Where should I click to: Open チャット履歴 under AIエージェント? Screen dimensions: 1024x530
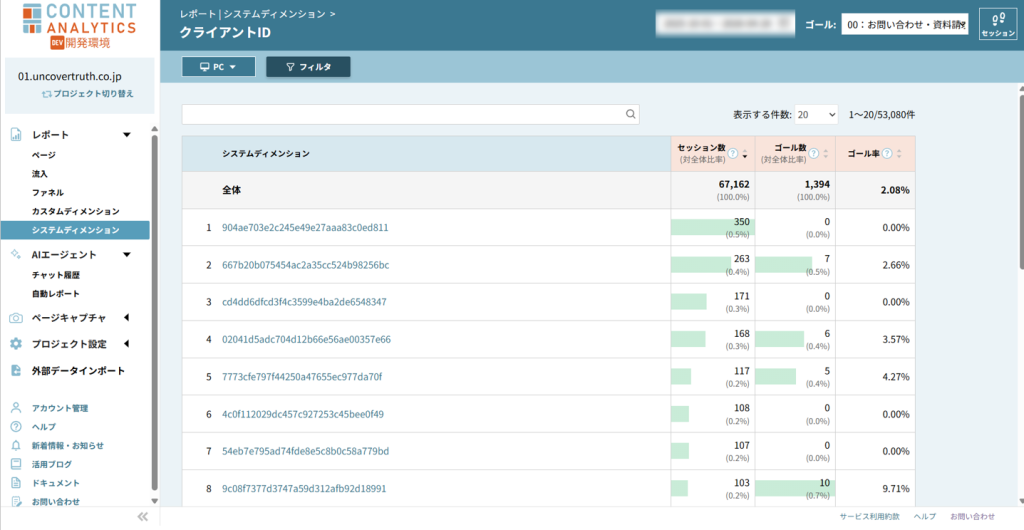[56, 275]
